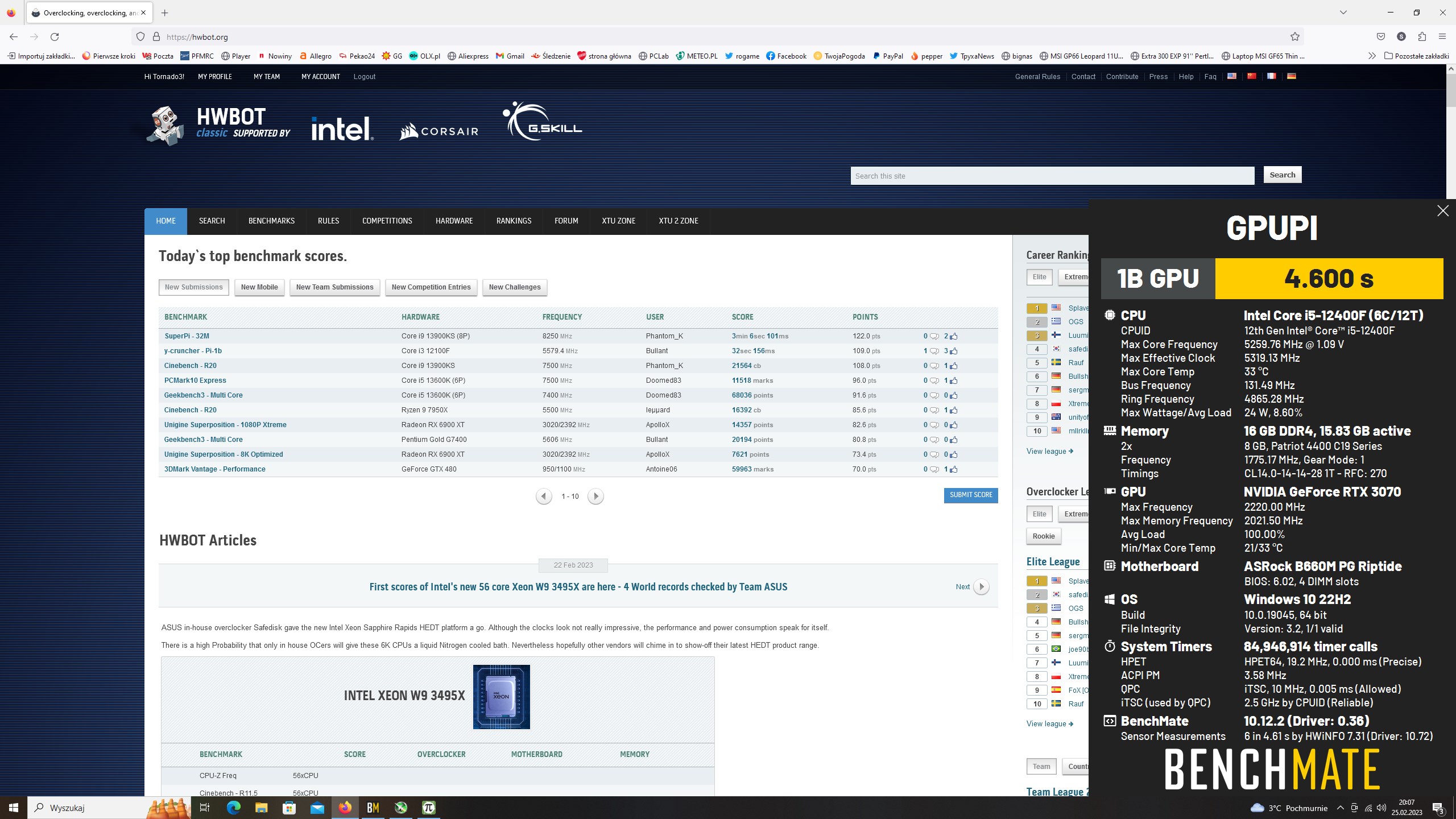
Task: Open the Firefox extensions puzzle icon
Action: [1422, 37]
